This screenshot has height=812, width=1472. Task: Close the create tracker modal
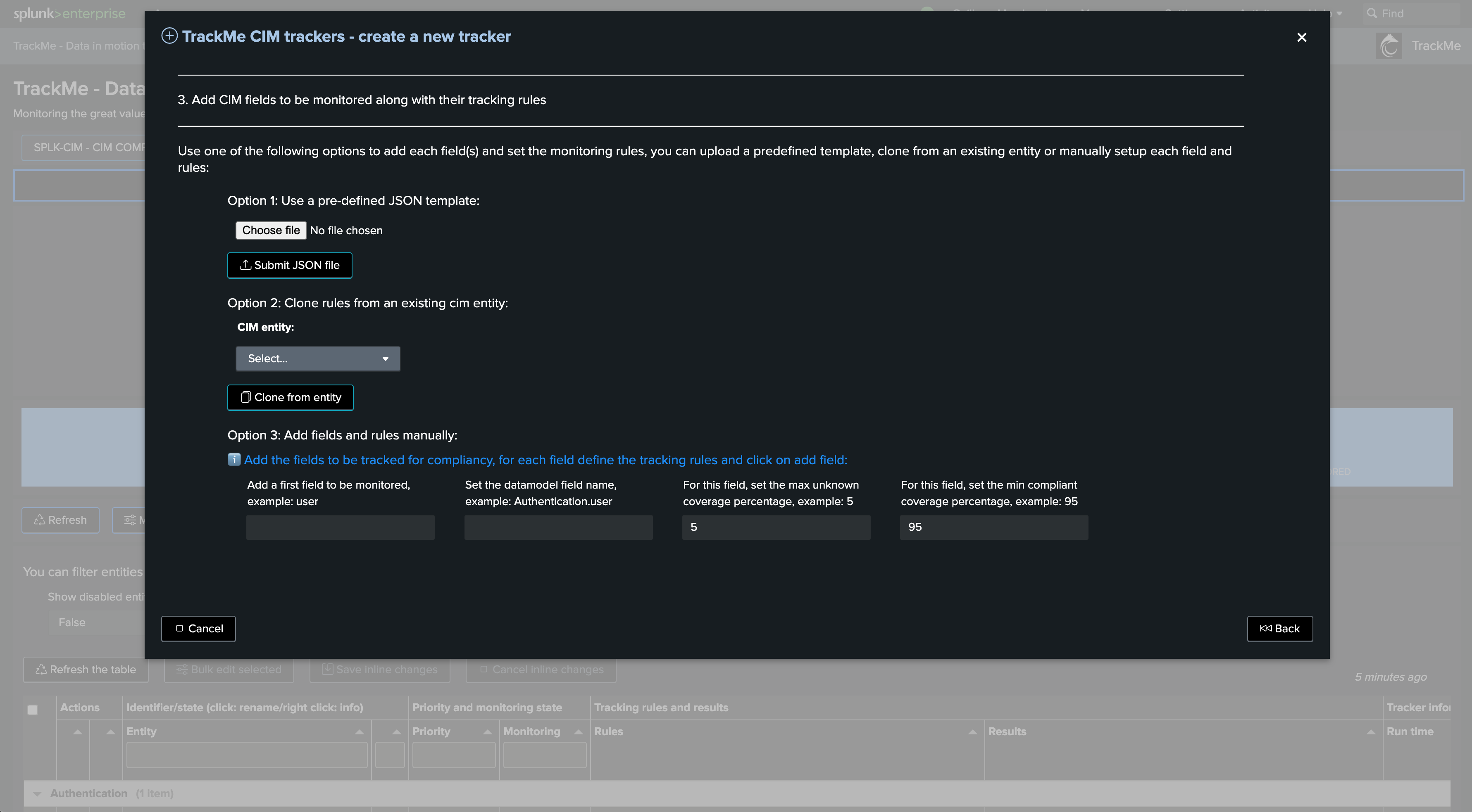(x=1301, y=37)
